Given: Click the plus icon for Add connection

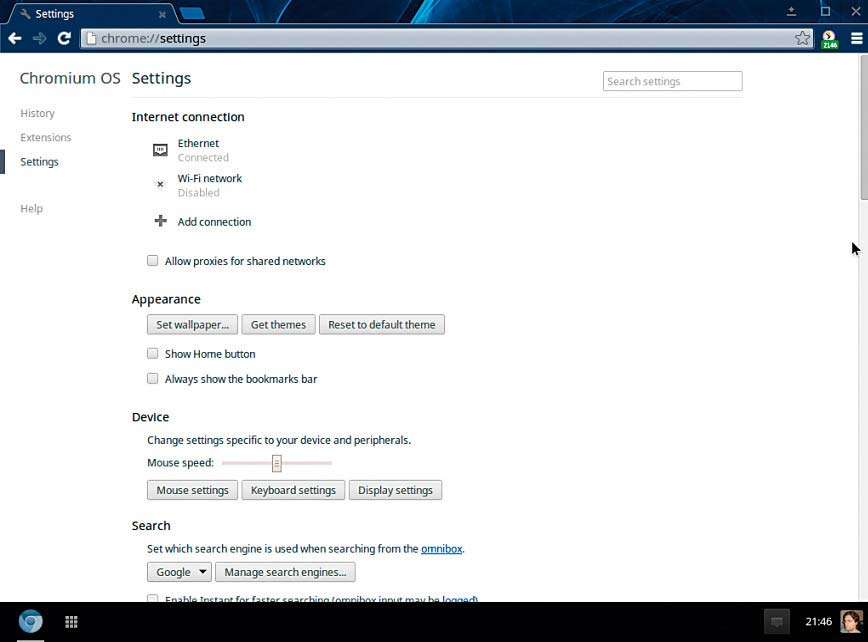Looking at the screenshot, I should point(161,221).
